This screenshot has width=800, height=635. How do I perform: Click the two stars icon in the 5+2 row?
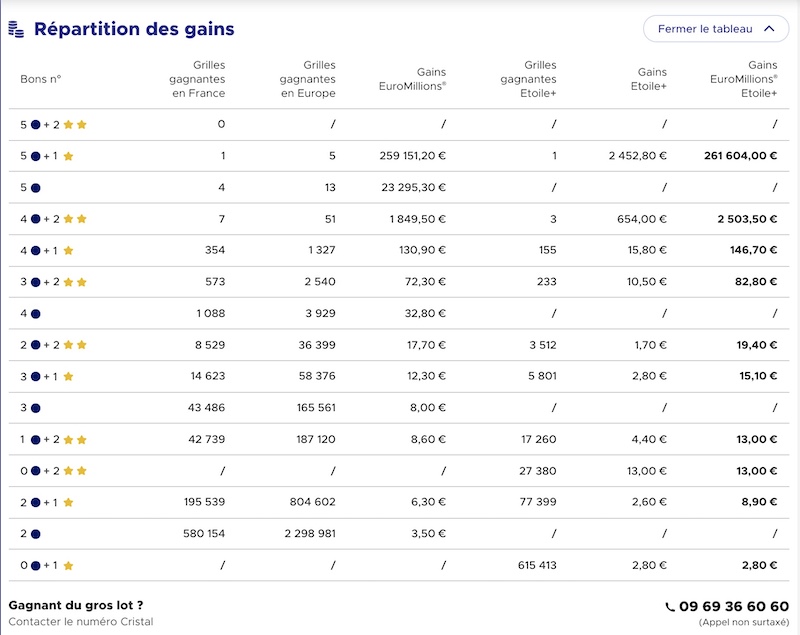coord(75,124)
